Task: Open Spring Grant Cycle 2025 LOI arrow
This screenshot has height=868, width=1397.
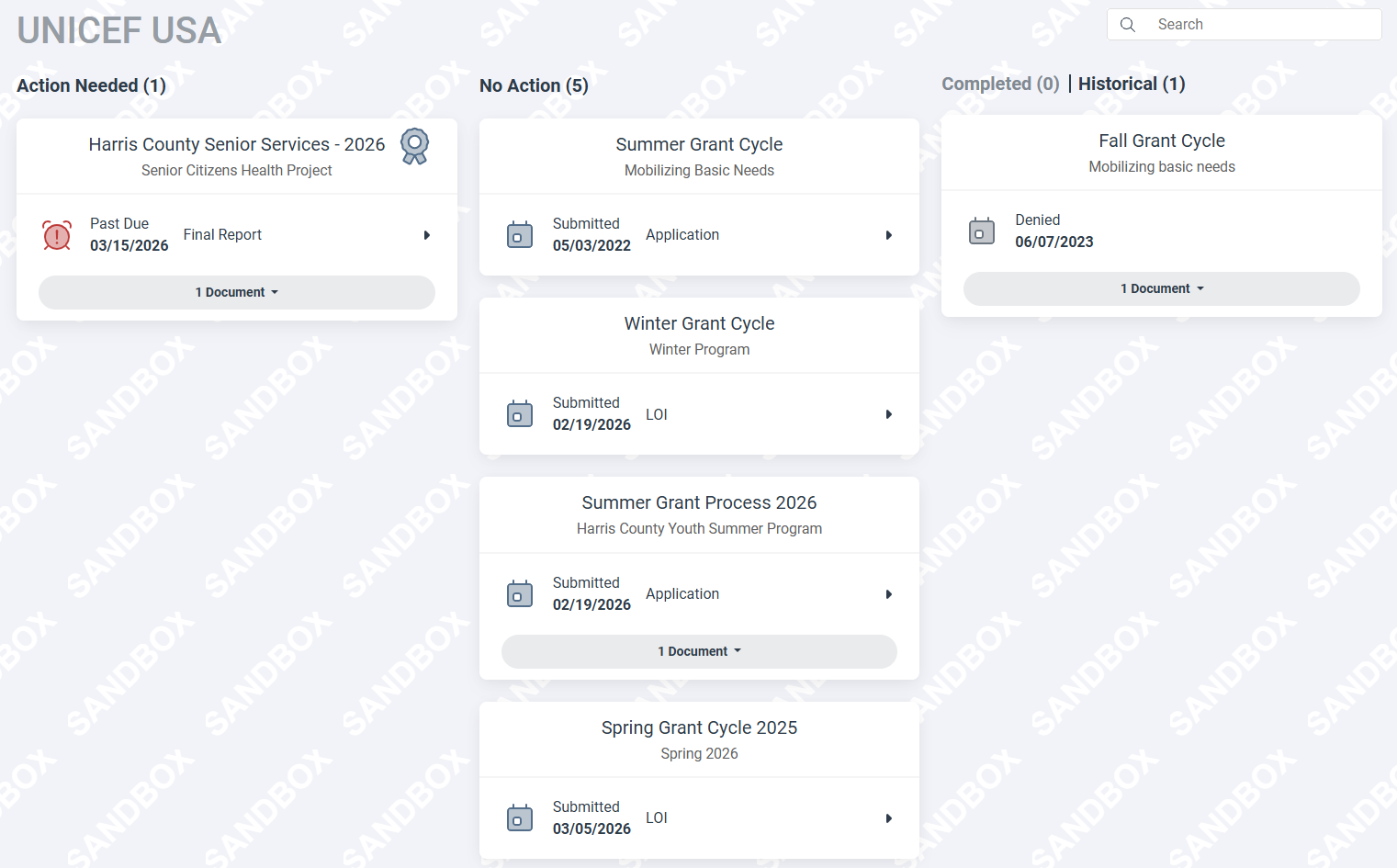Action: 889,818
